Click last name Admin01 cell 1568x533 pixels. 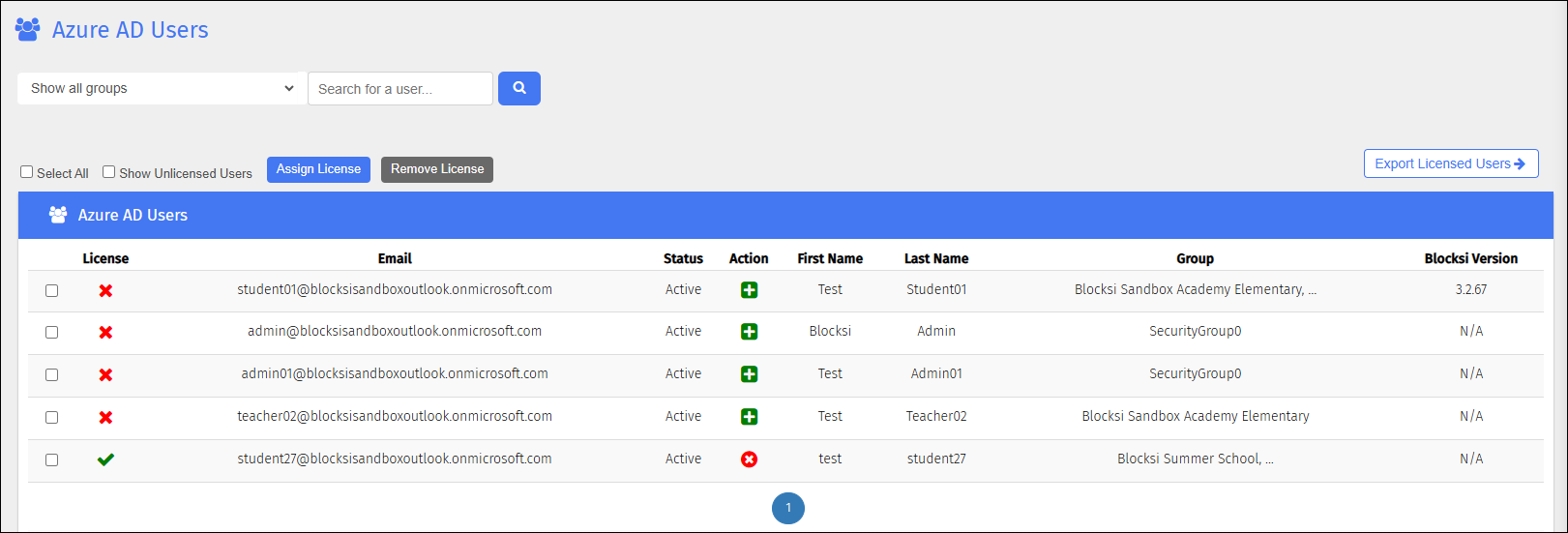point(936,373)
